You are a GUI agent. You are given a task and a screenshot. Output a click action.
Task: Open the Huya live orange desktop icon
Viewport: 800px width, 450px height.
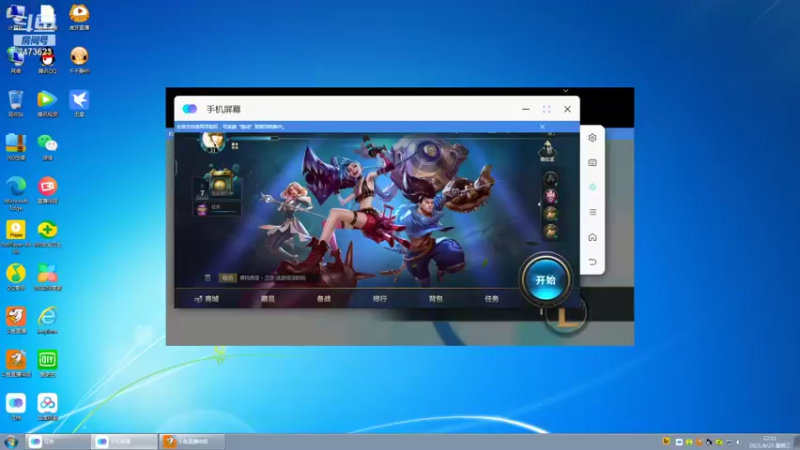(x=79, y=17)
